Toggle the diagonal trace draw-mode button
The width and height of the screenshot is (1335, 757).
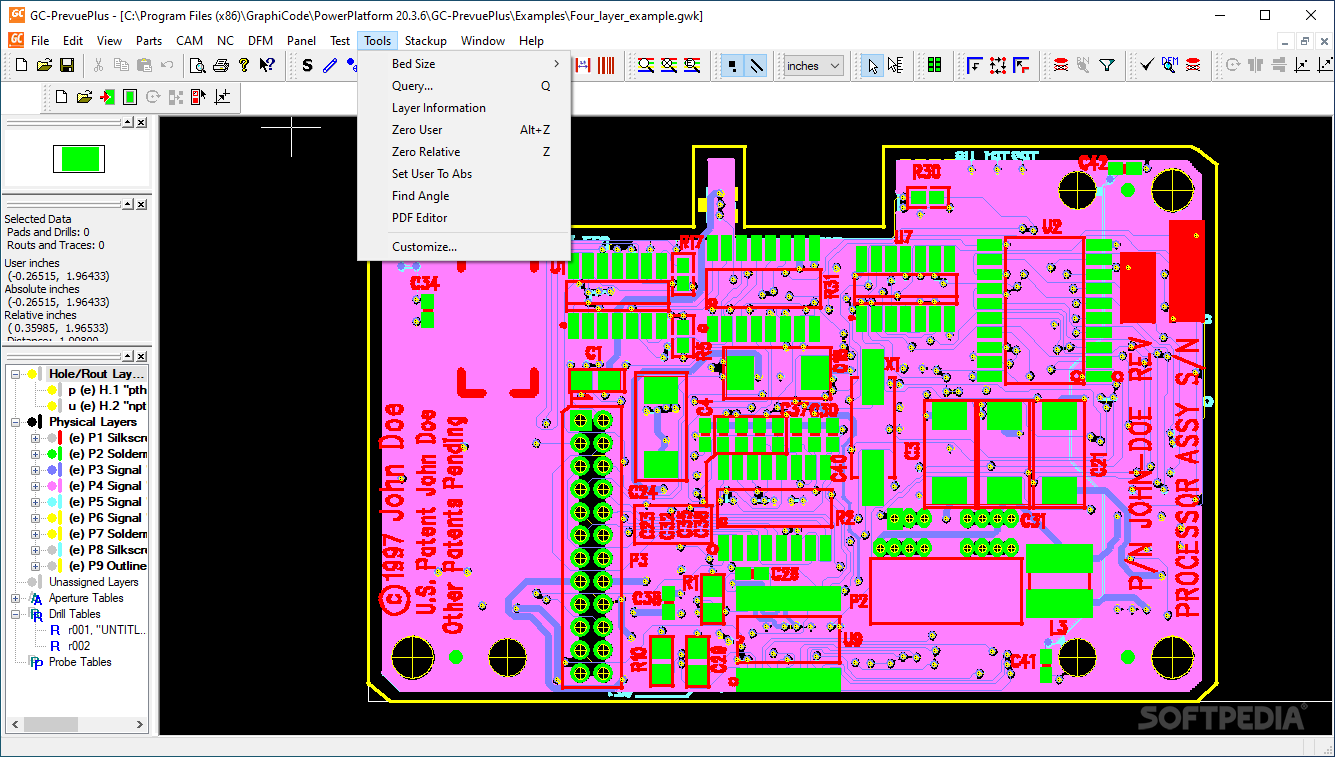point(757,65)
